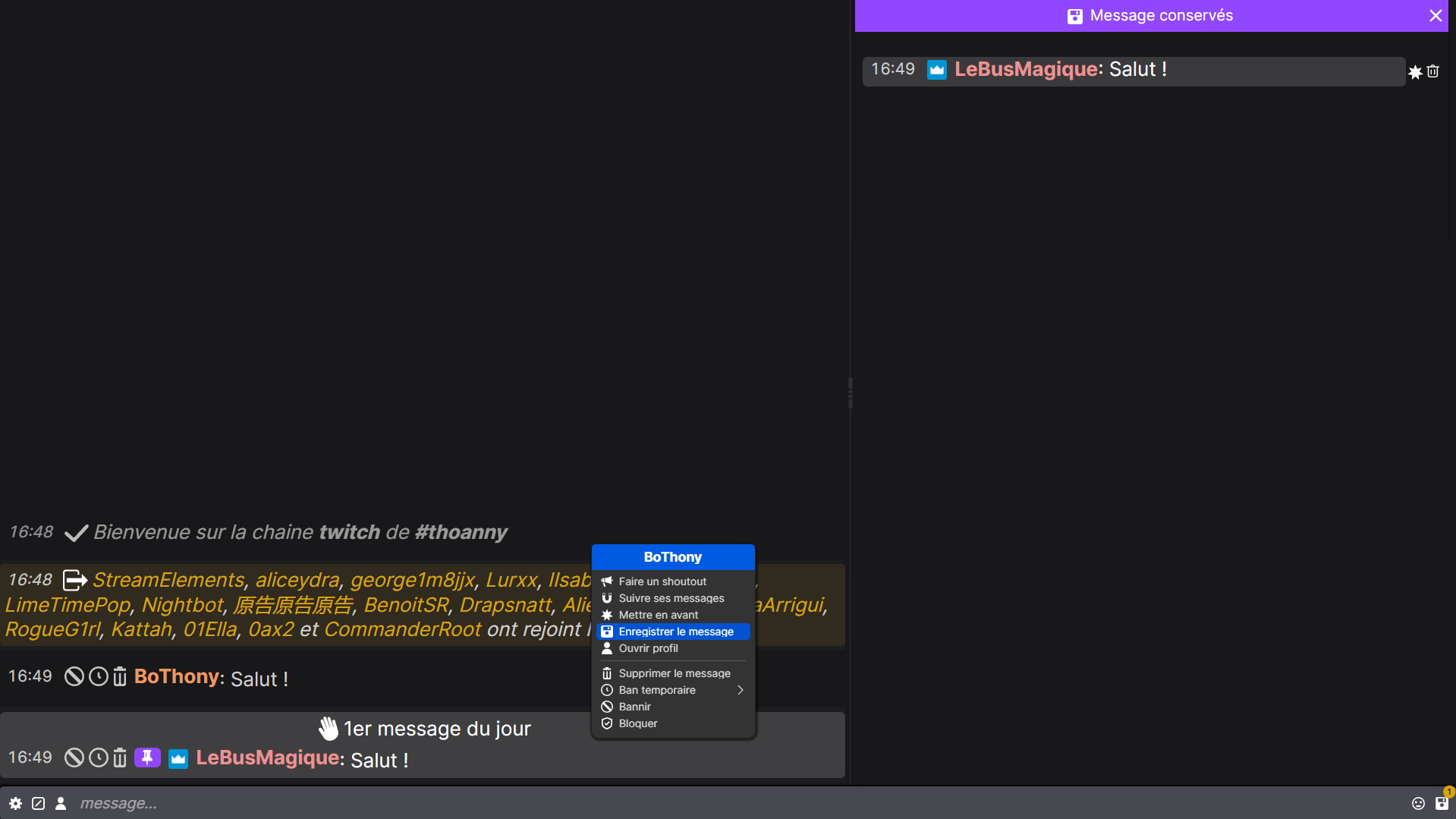The image size is (1456, 819).
Task: Click the CommanderRoot username
Action: [402, 629]
